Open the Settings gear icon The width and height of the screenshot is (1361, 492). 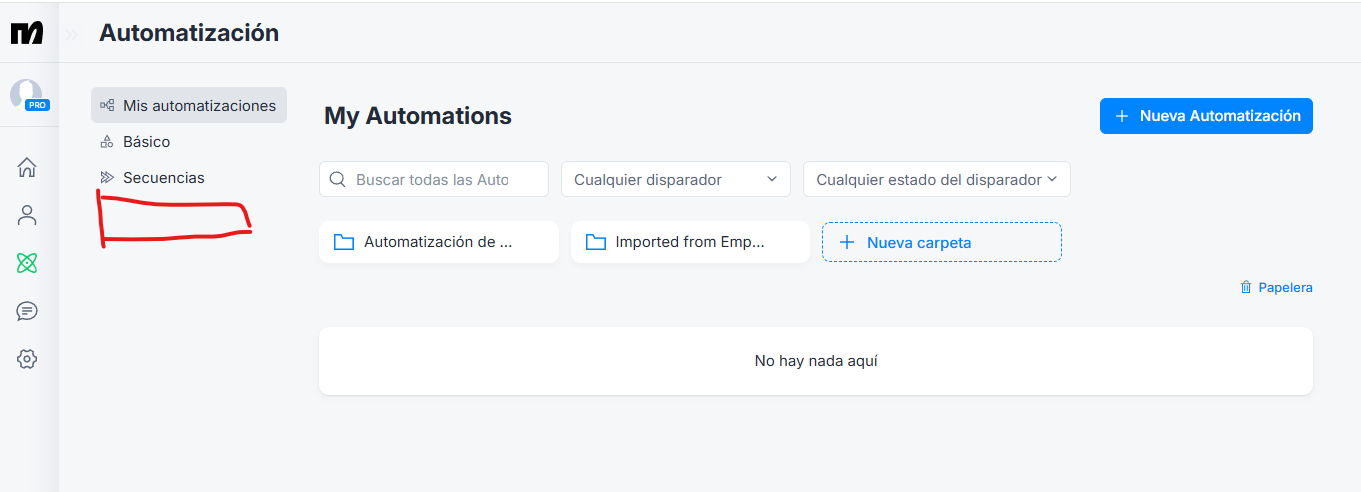27,359
